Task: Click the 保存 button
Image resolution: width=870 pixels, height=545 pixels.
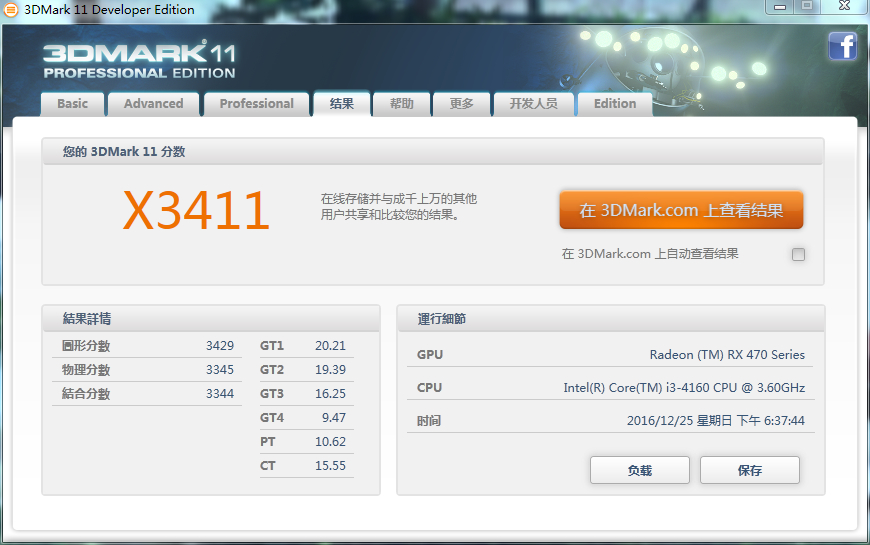Action: [x=750, y=471]
